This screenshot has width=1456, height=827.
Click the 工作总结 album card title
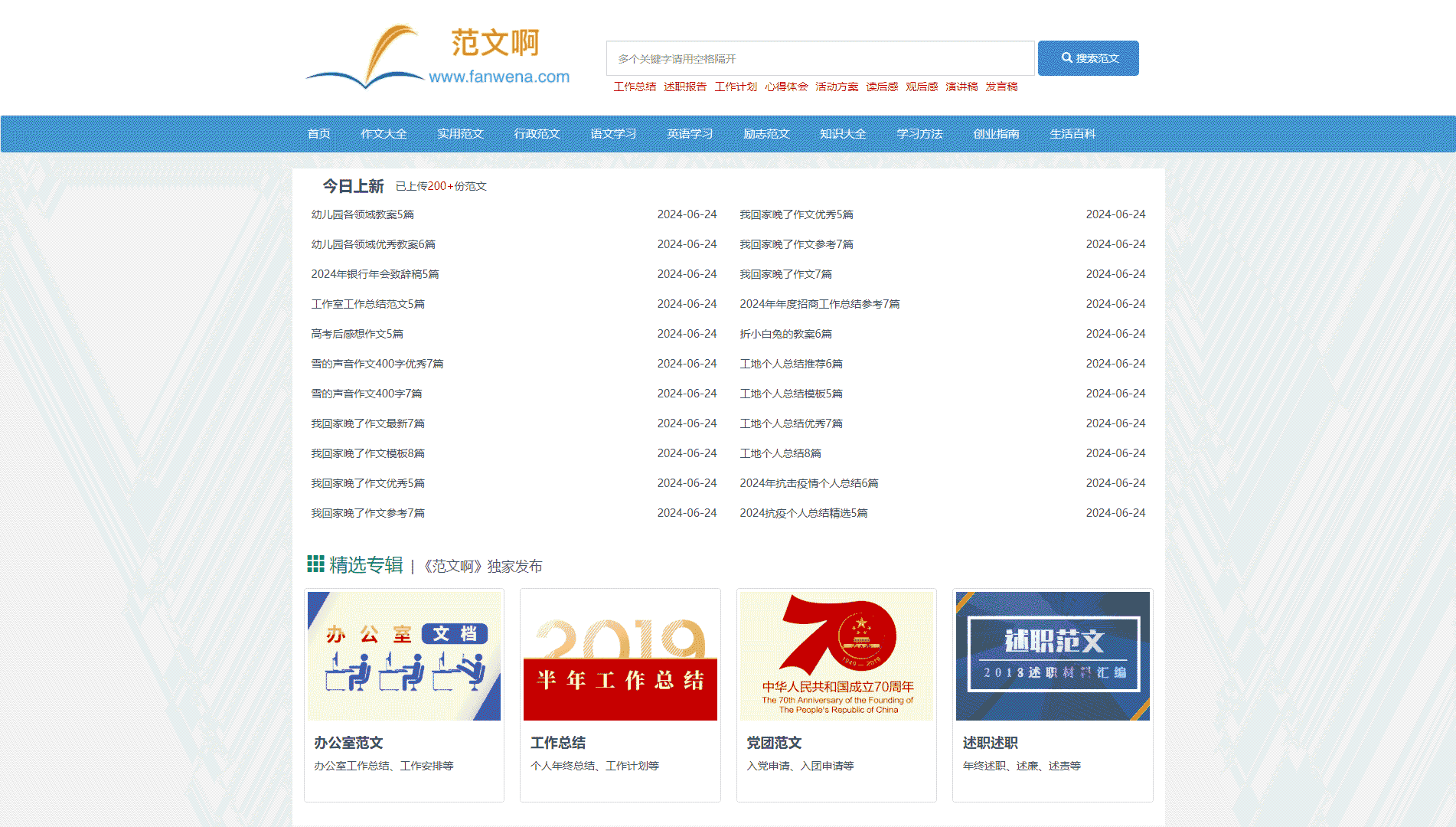(x=558, y=743)
